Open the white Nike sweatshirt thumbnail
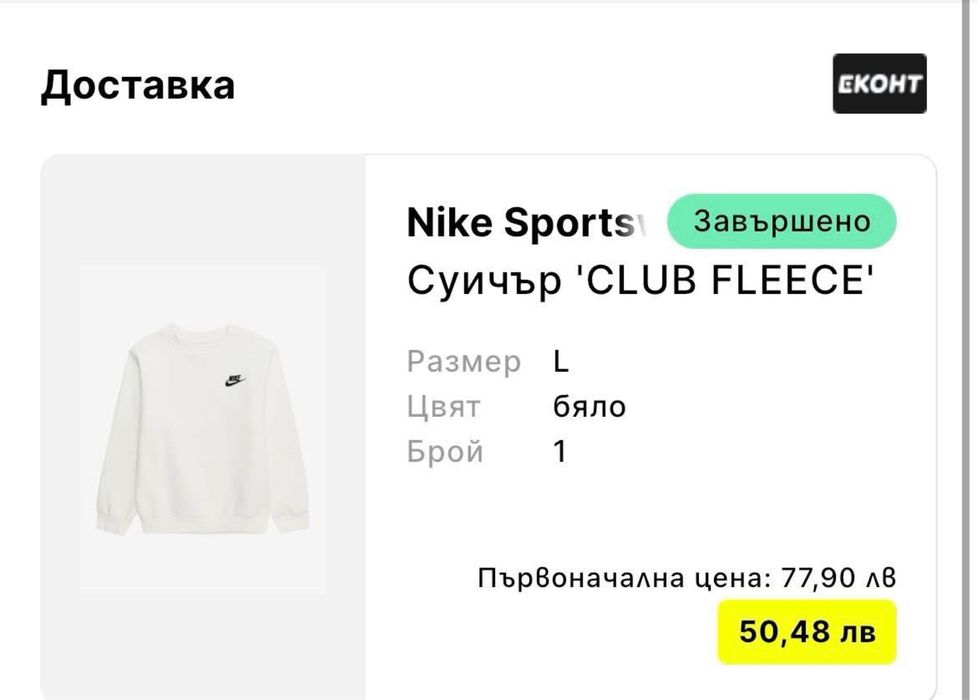The image size is (977, 700). pos(202,429)
